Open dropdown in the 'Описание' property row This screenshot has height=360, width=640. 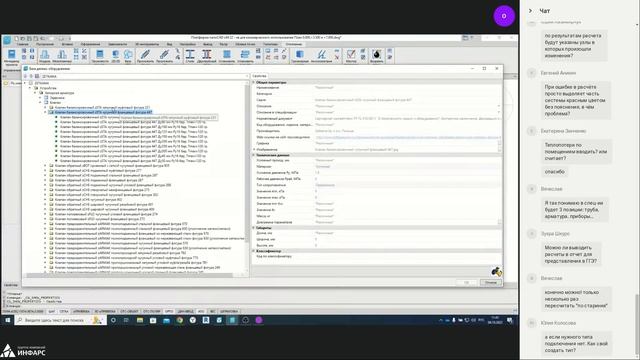point(499,106)
